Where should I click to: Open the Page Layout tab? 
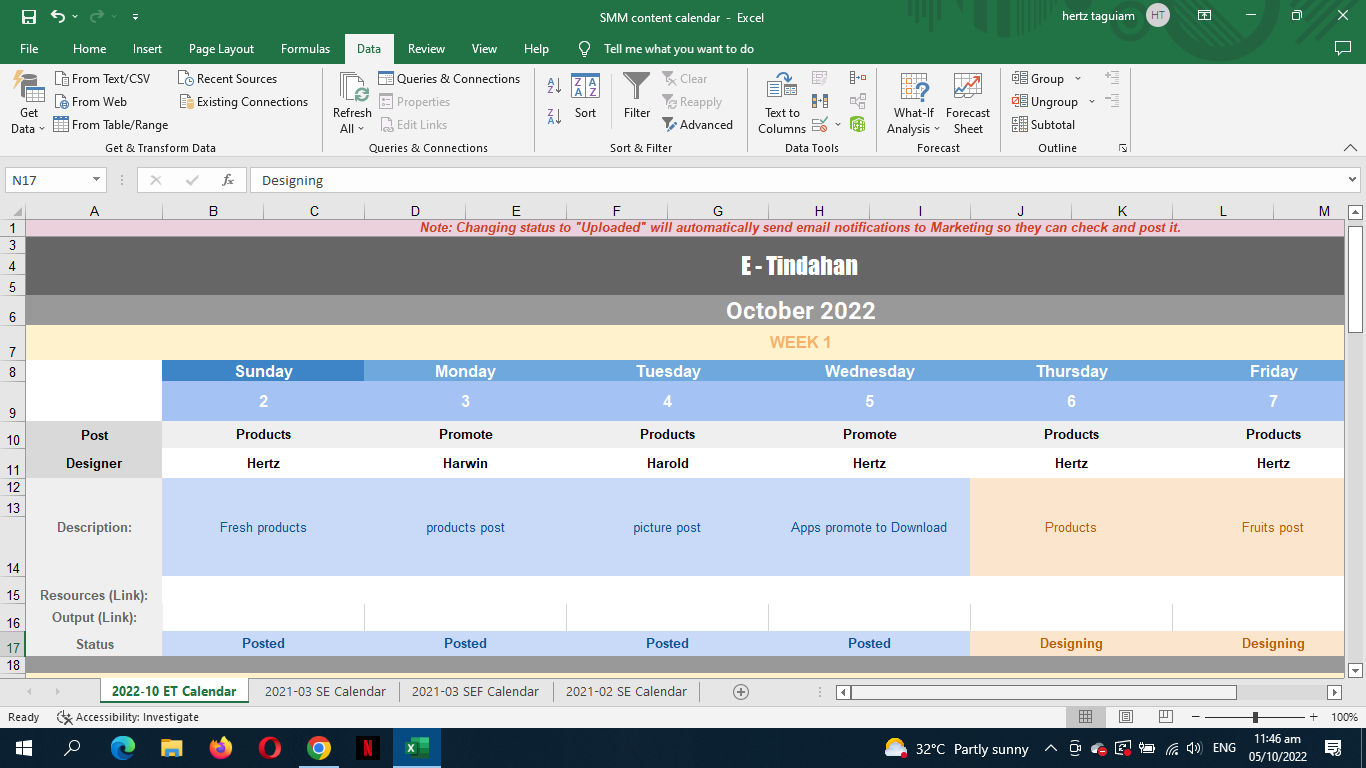point(221,48)
